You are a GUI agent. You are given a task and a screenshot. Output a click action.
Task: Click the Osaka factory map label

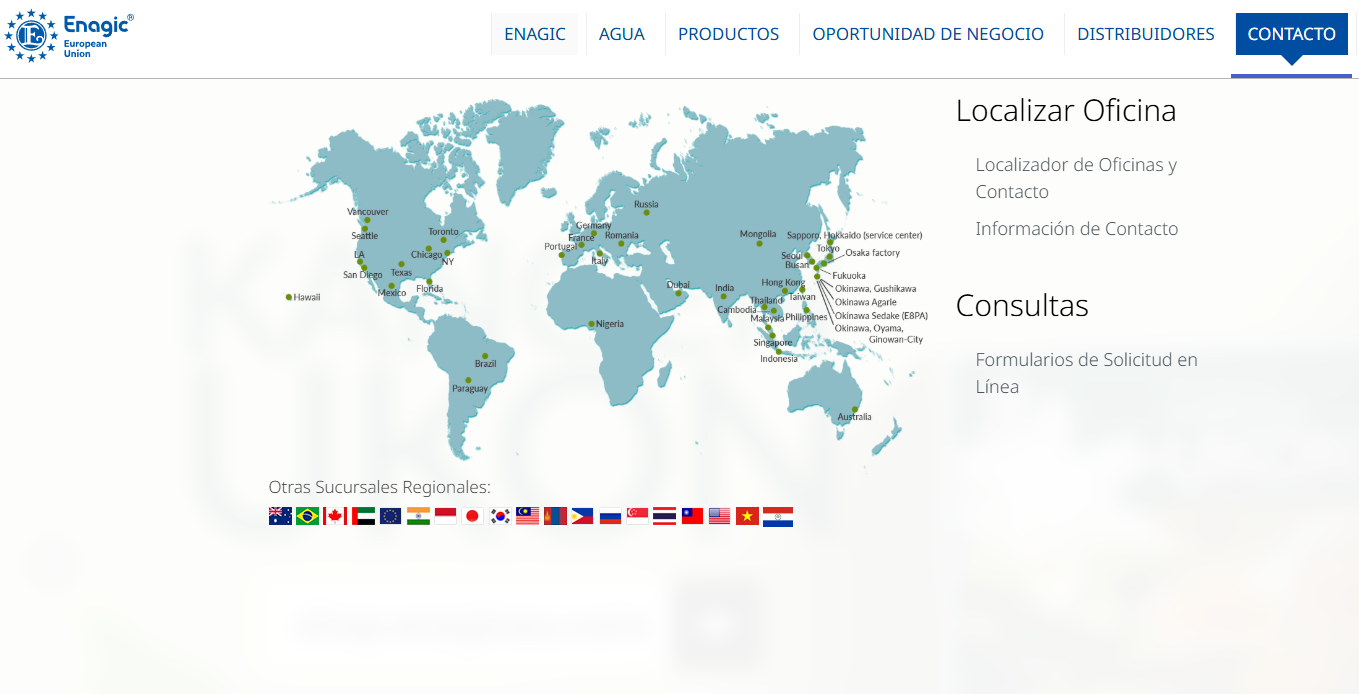873,253
